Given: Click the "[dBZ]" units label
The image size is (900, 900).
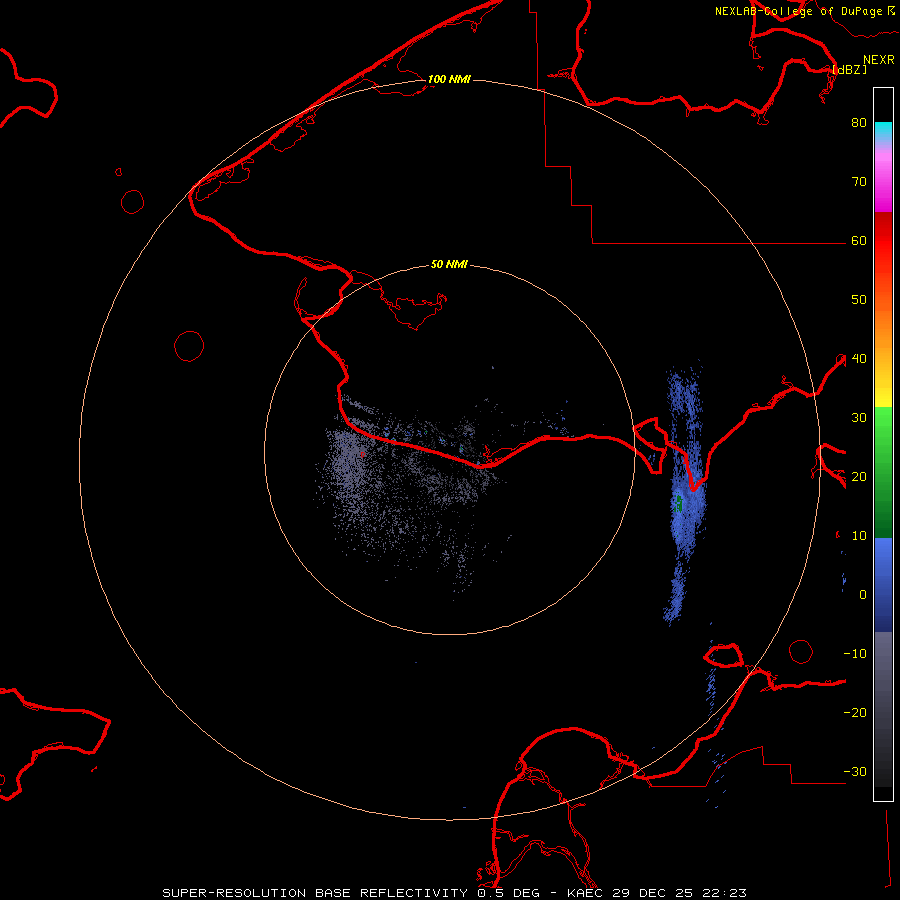Looking at the screenshot, I should click(x=850, y=69).
